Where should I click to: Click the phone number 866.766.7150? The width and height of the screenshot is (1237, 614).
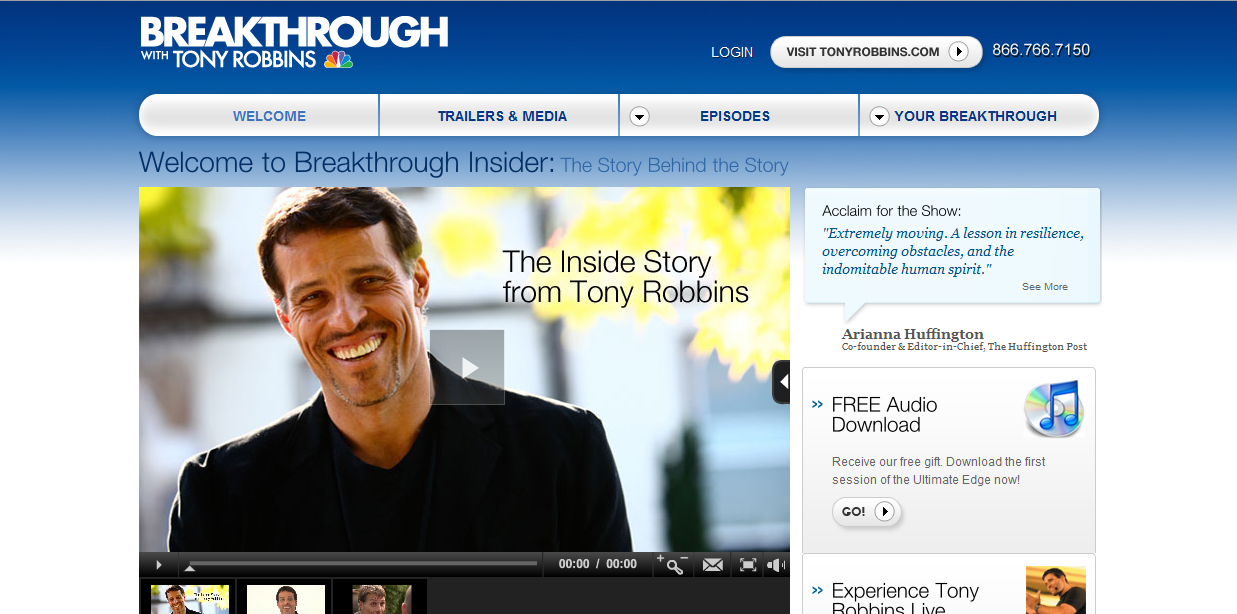[1041, 50]
